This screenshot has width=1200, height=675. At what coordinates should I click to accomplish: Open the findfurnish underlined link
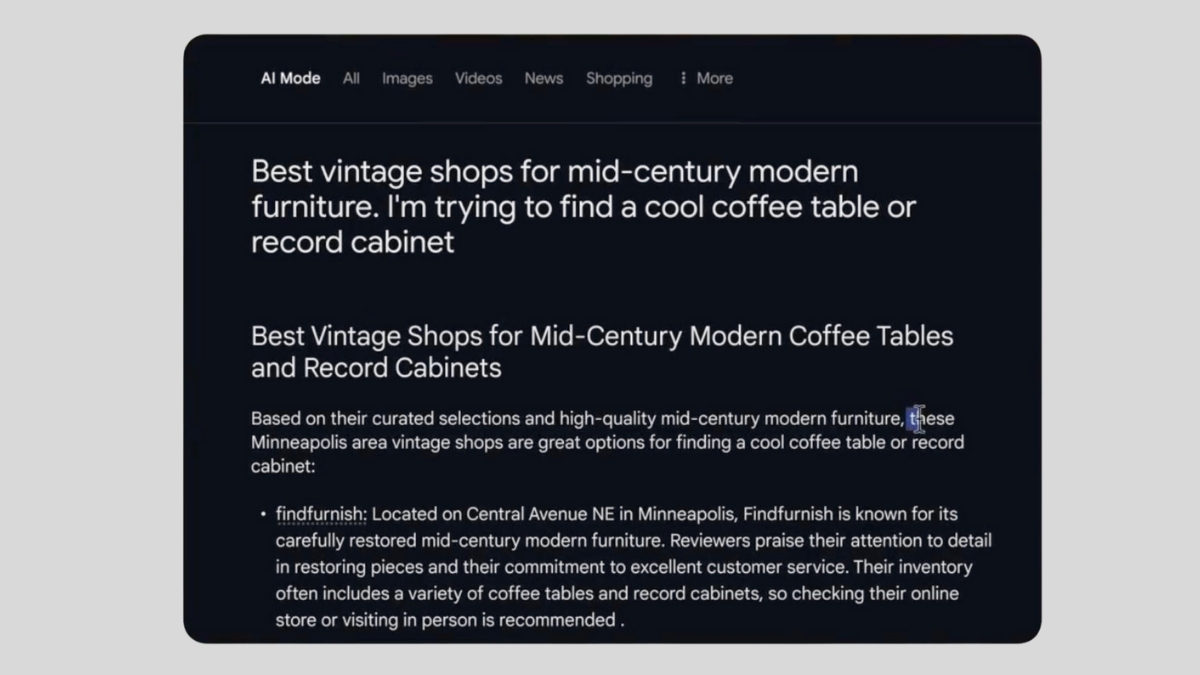(321, 514)
